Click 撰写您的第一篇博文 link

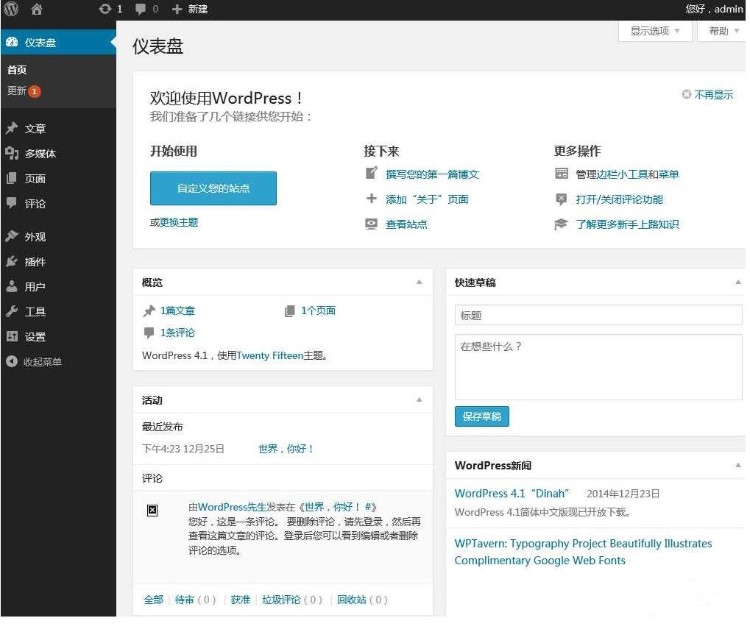pos(432,175)
